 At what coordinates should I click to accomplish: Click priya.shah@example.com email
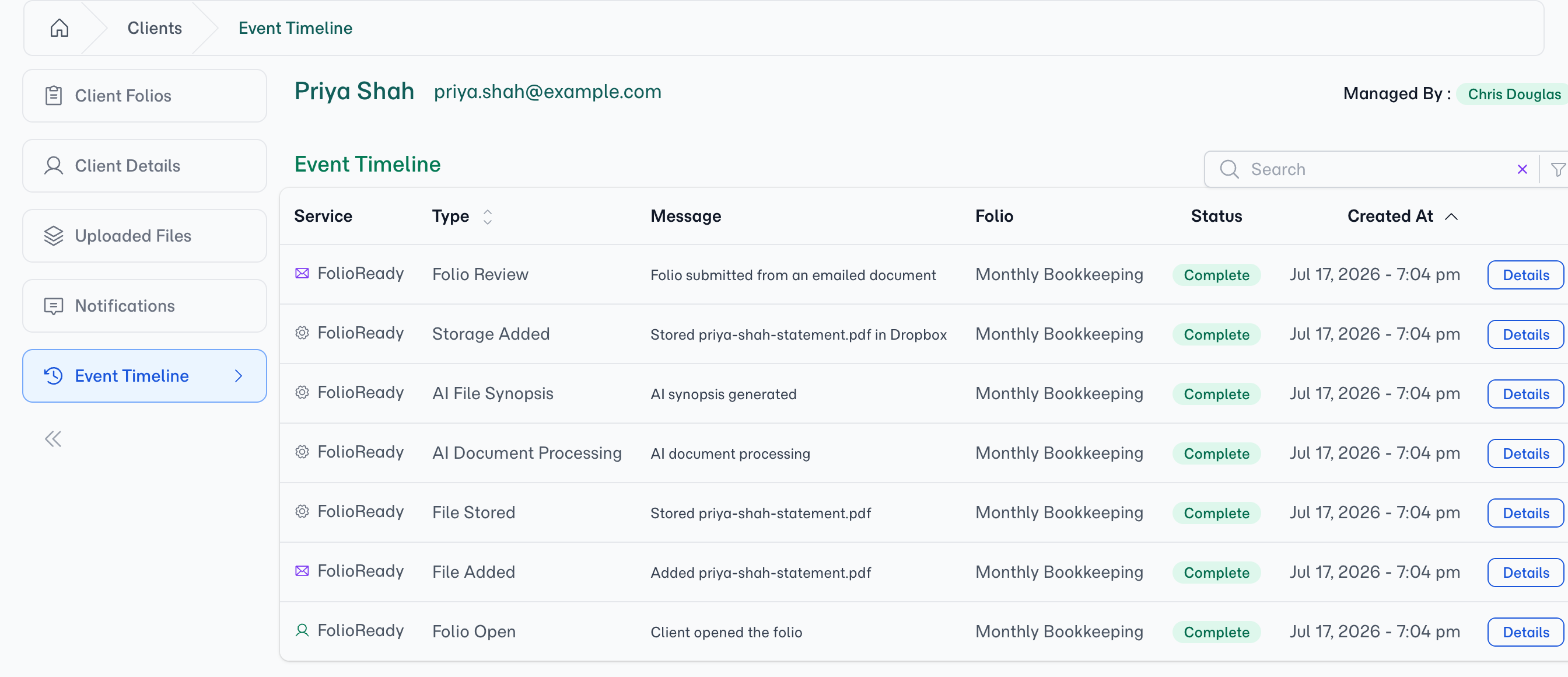547,91
